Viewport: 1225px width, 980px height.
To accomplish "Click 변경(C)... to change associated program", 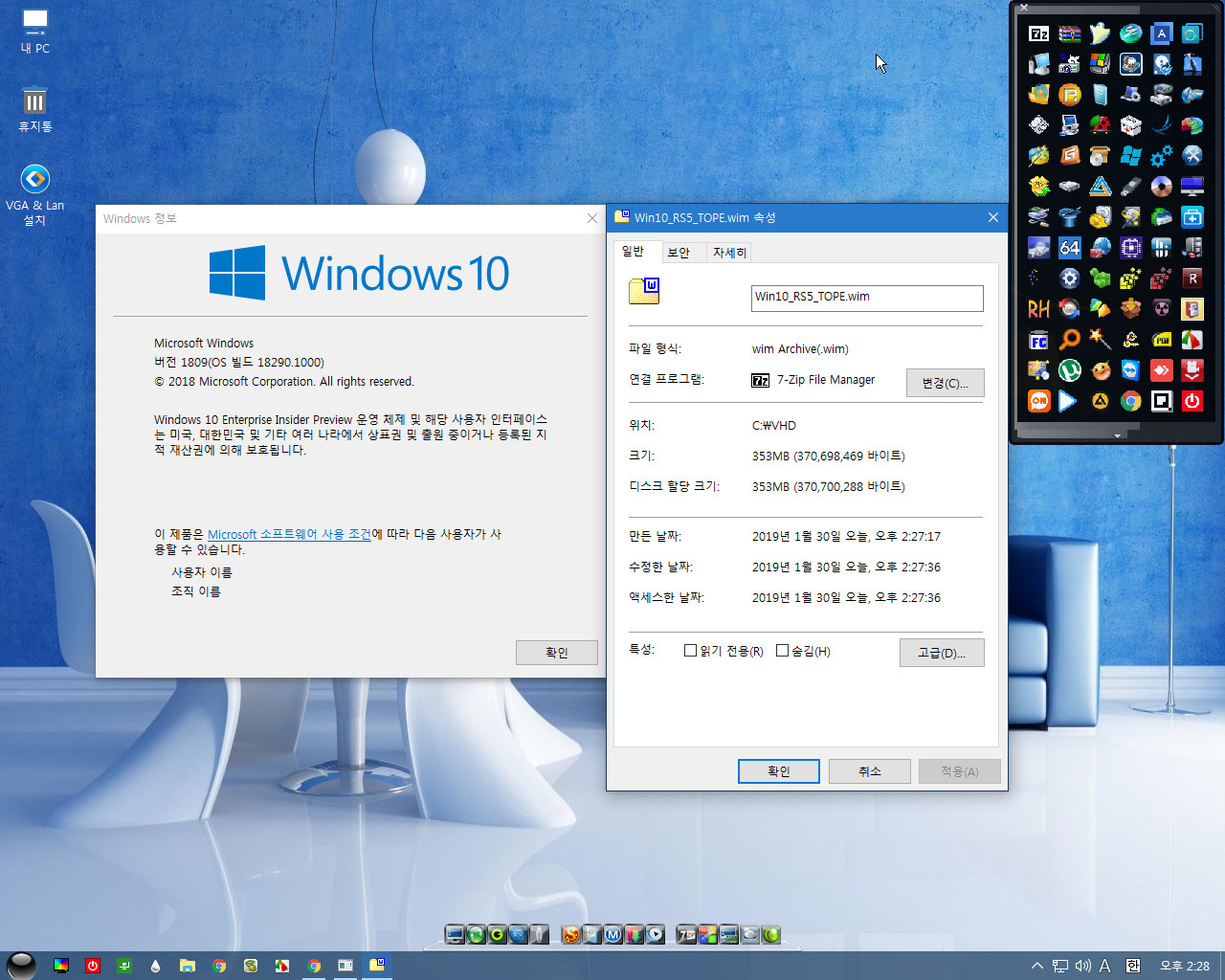I will click(x=945, y=383).
